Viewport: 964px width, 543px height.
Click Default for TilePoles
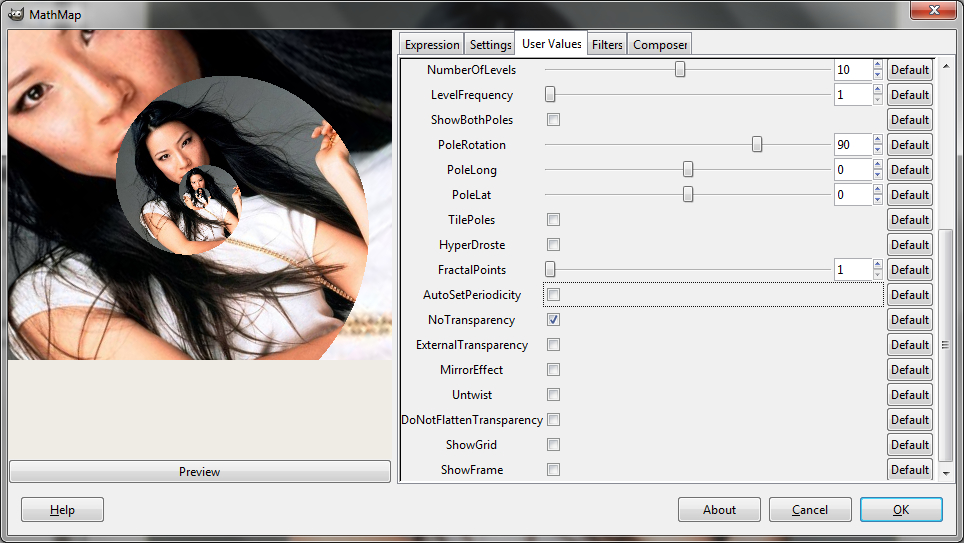click(909, 220)
